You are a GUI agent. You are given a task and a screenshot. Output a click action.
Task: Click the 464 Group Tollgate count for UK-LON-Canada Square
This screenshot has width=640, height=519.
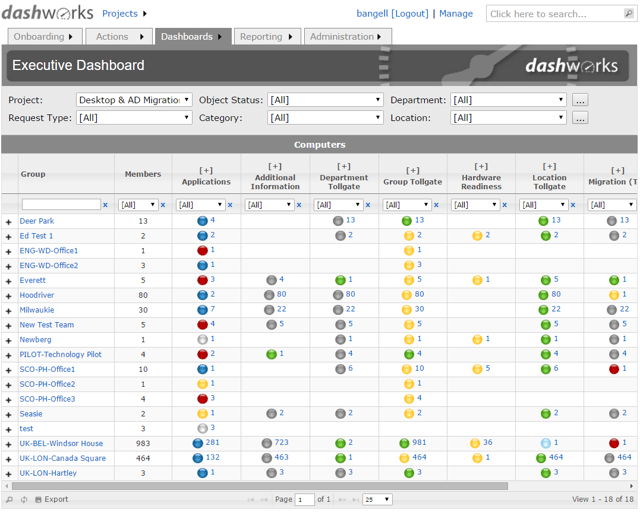pos(419,457)
